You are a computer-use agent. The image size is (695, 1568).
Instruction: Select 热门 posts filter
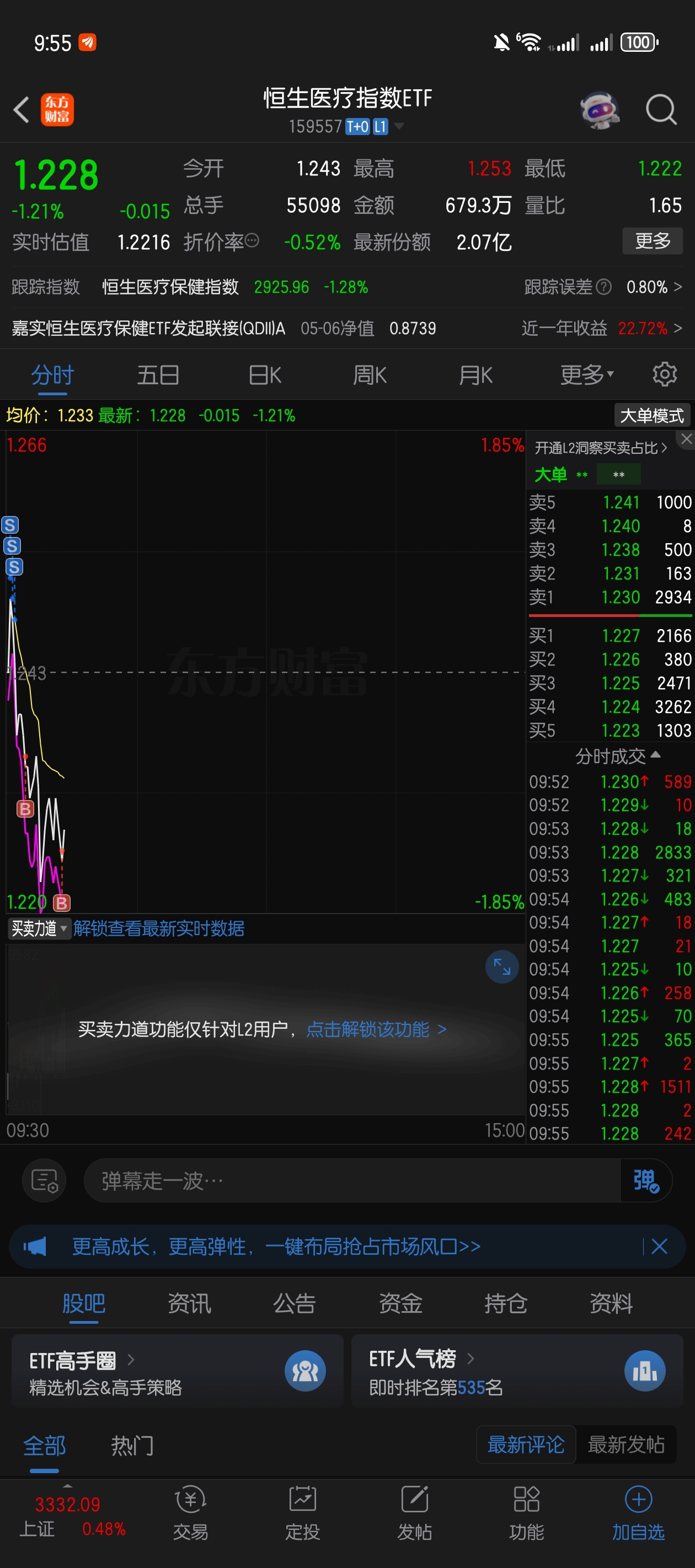[x=132, y=1446]
